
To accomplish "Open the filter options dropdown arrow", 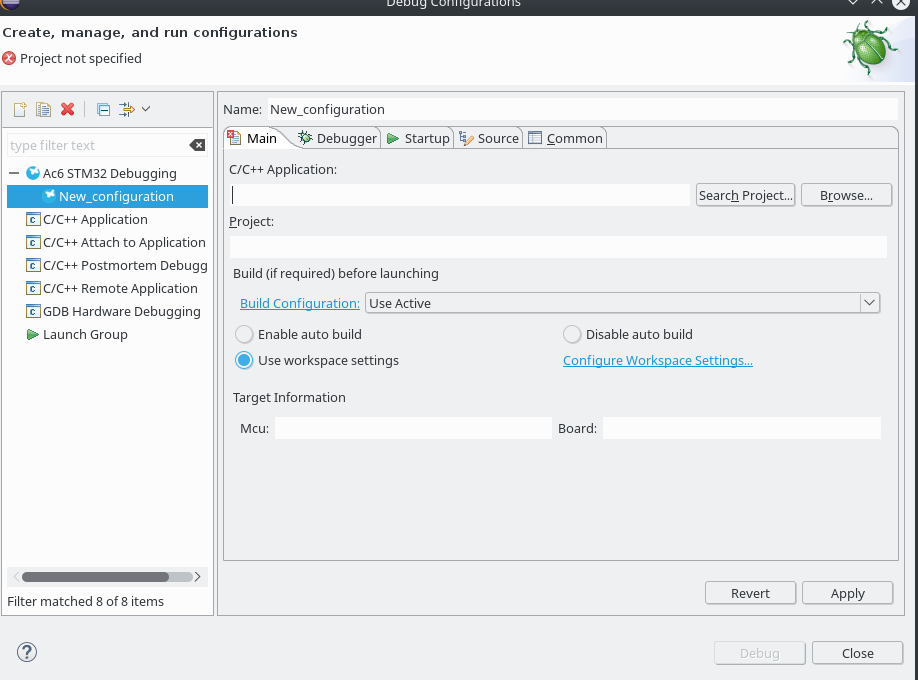I will (146, 109).
